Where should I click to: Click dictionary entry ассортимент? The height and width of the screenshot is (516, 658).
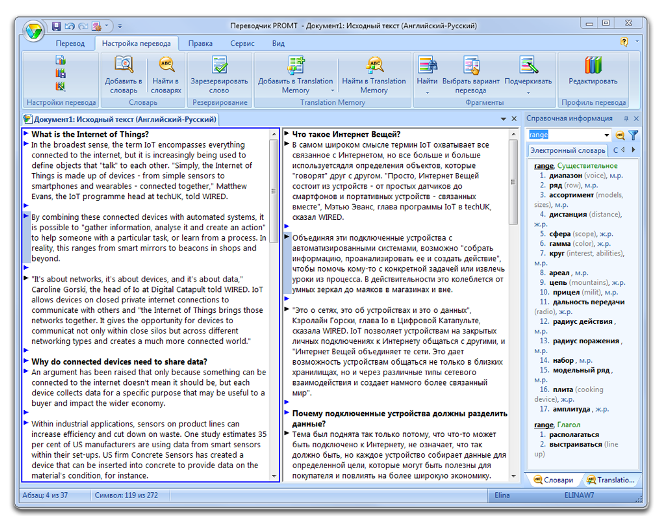[571, 195]
